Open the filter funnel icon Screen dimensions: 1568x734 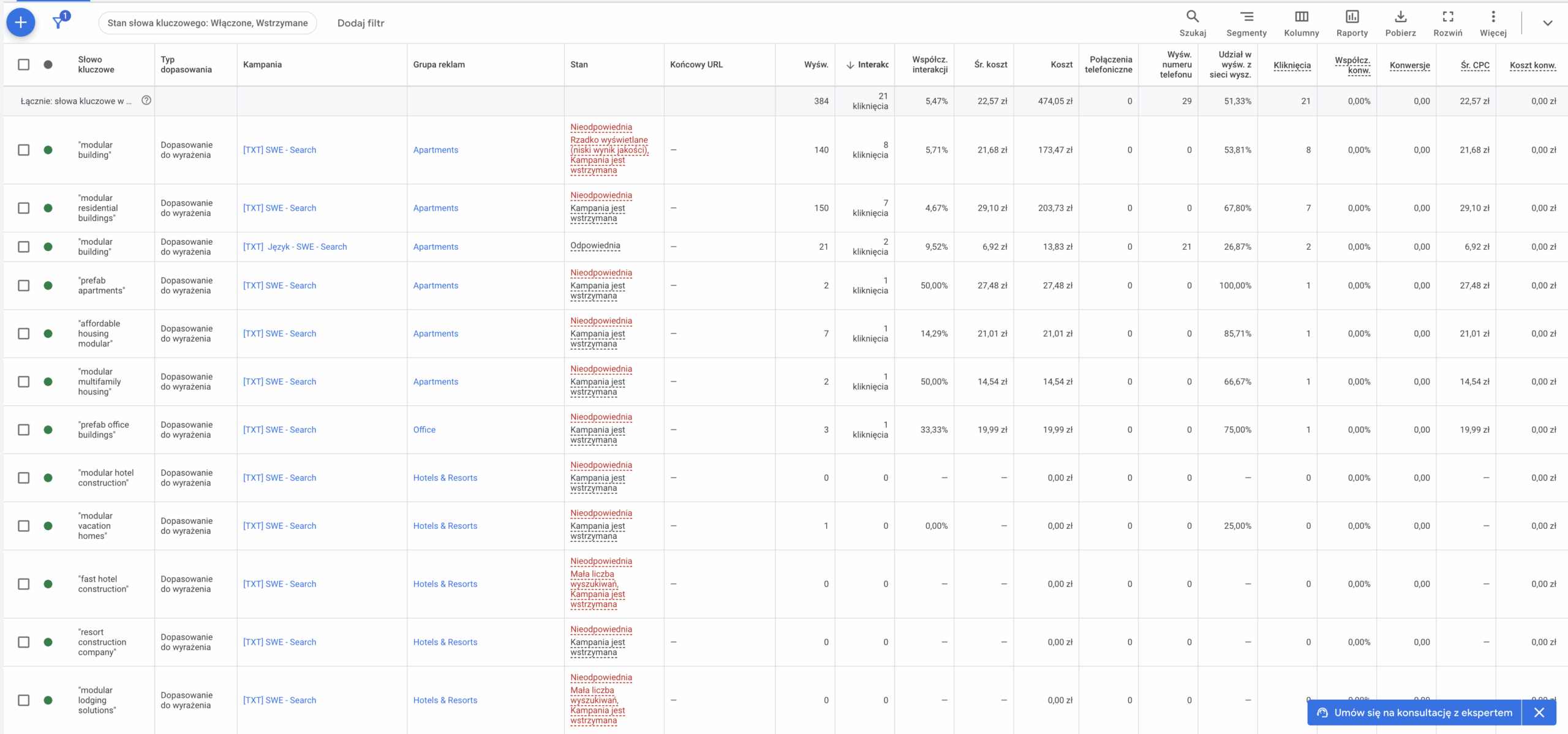59,22
